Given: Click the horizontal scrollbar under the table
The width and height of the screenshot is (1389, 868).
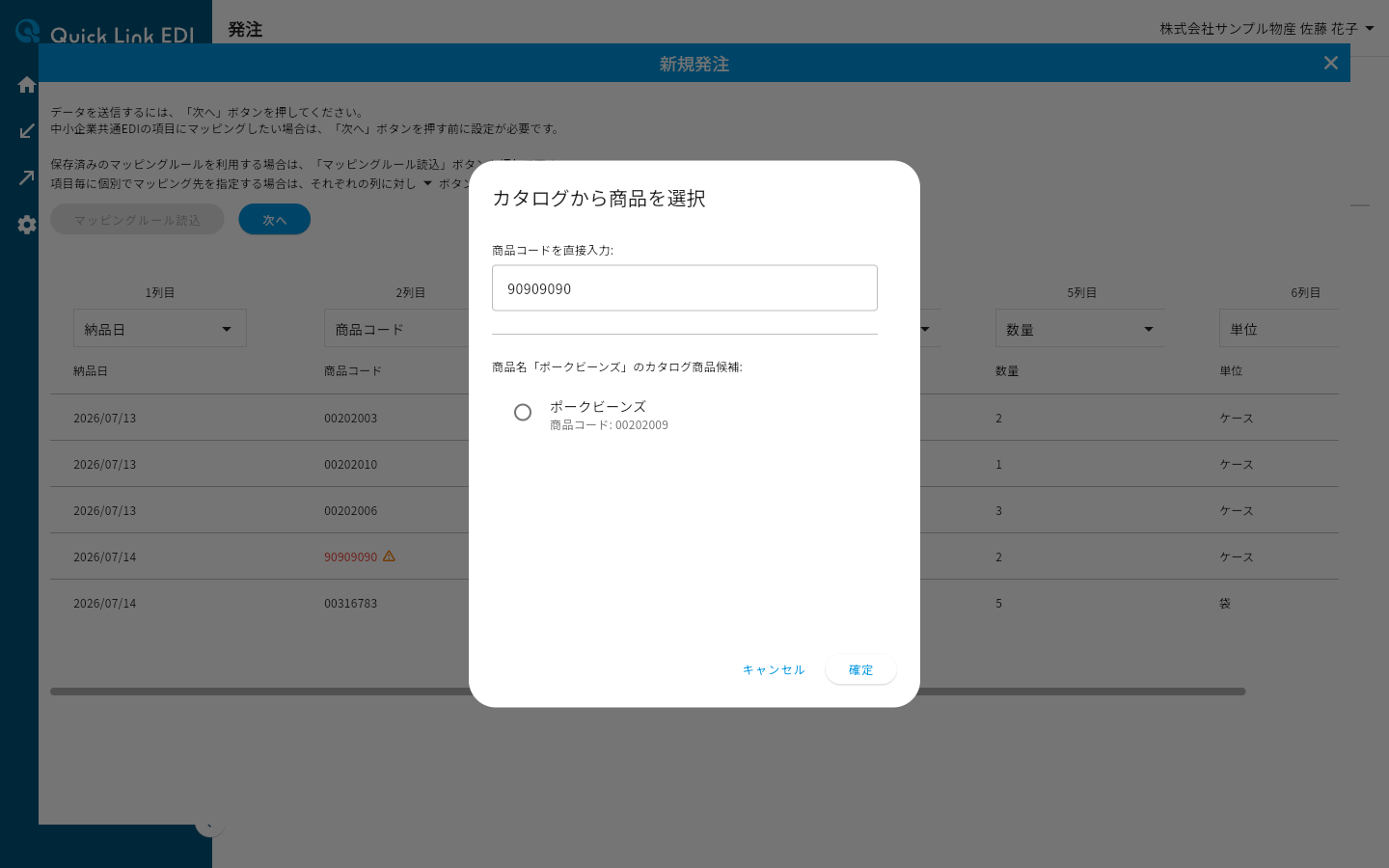Looking at the screenshot, I should coord(648,692).
